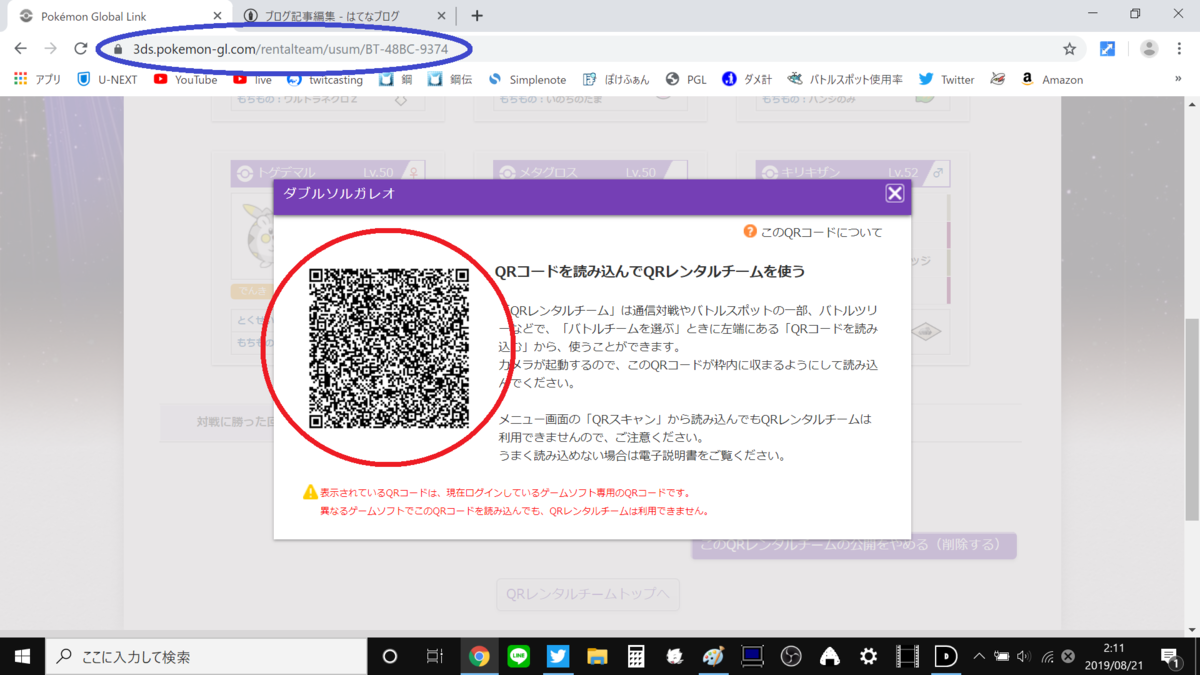
Task: Reload the current page
Action: click(x=81, y=48)
